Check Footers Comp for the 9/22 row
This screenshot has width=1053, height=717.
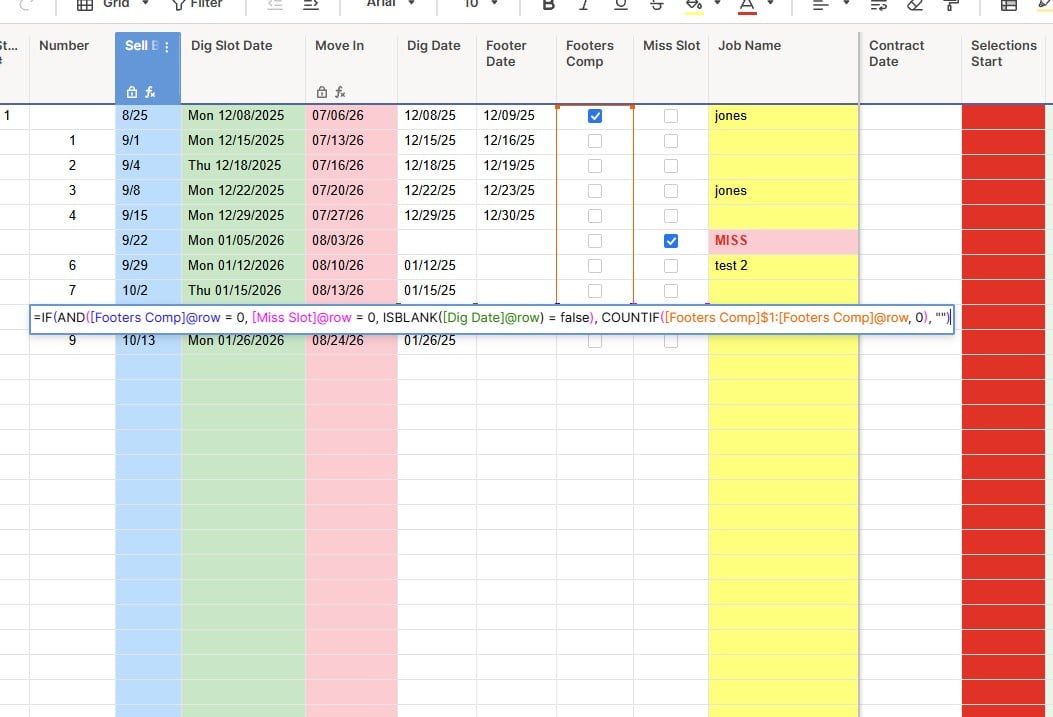click(594, 240)
